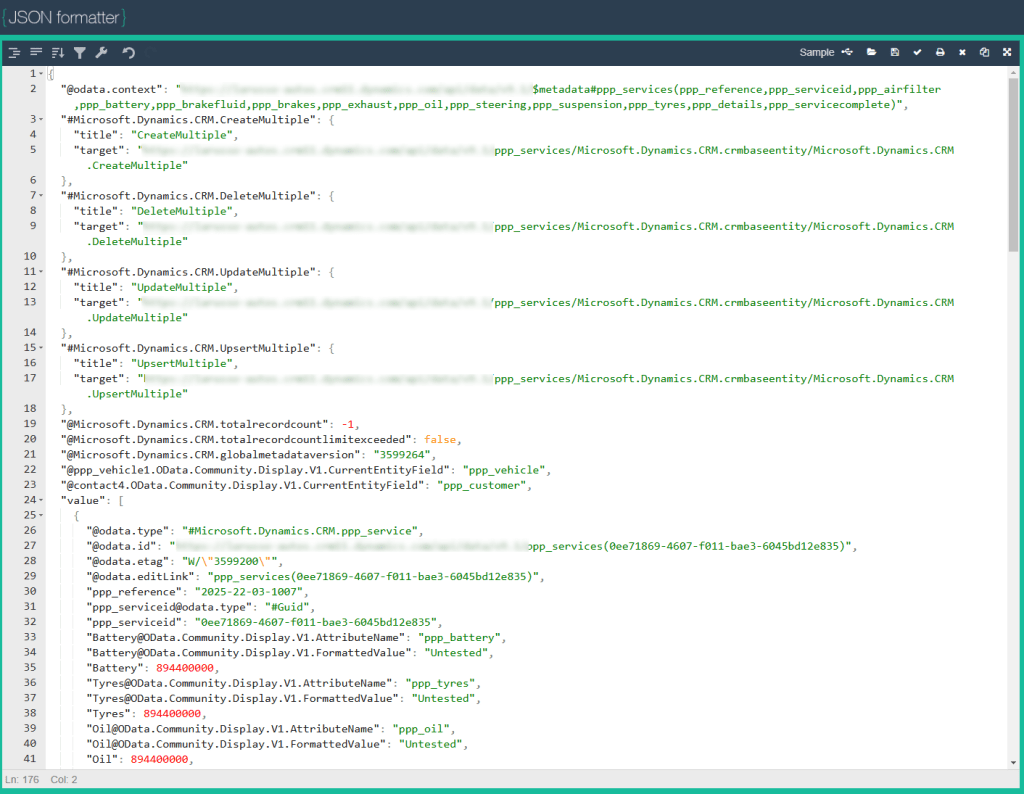Open the Filter funnel tool

coord(80,52)
